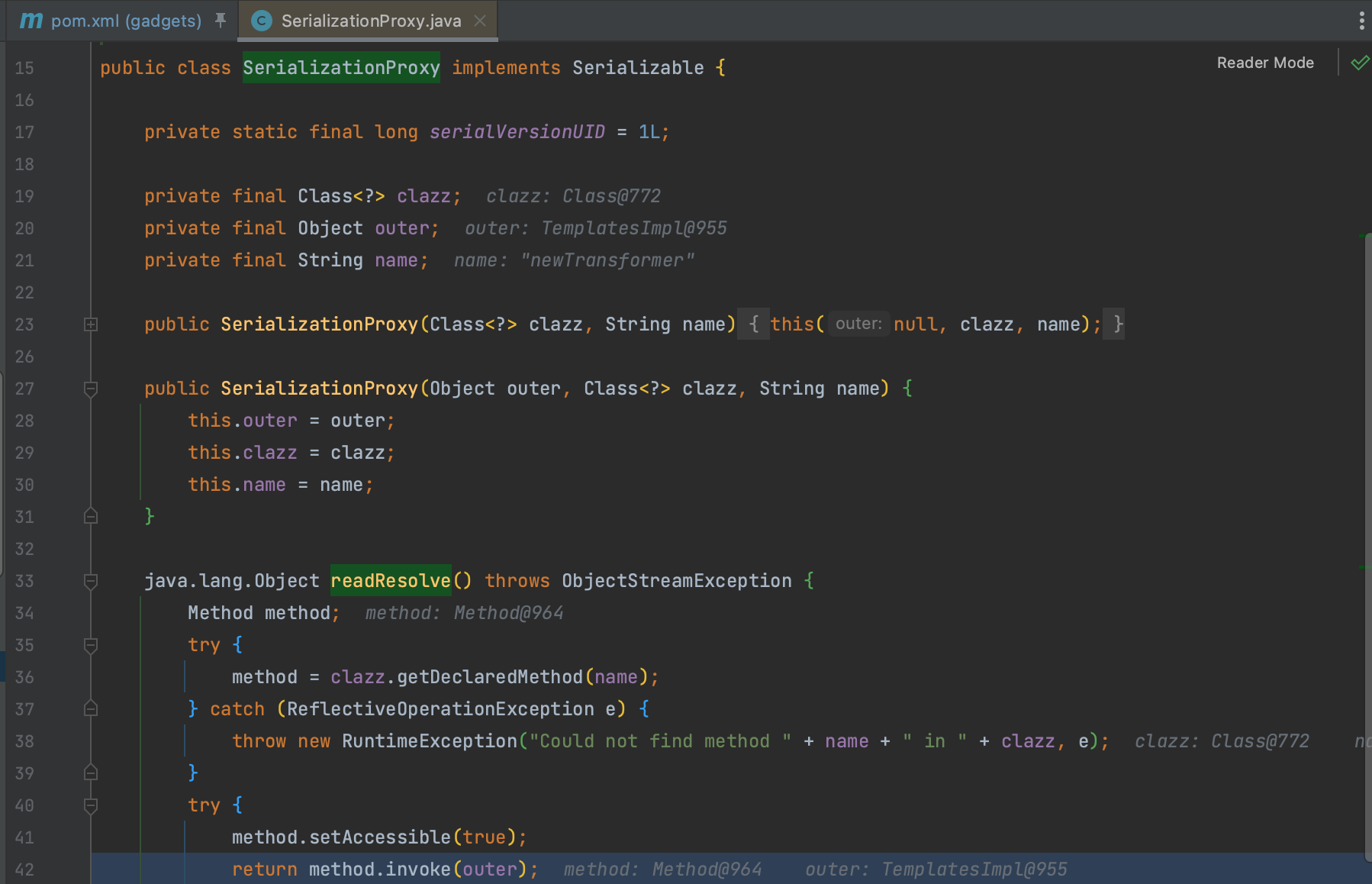Collapse the try block at line 35
Viewport: 1372px width, 884px height.
pos(91,645)
